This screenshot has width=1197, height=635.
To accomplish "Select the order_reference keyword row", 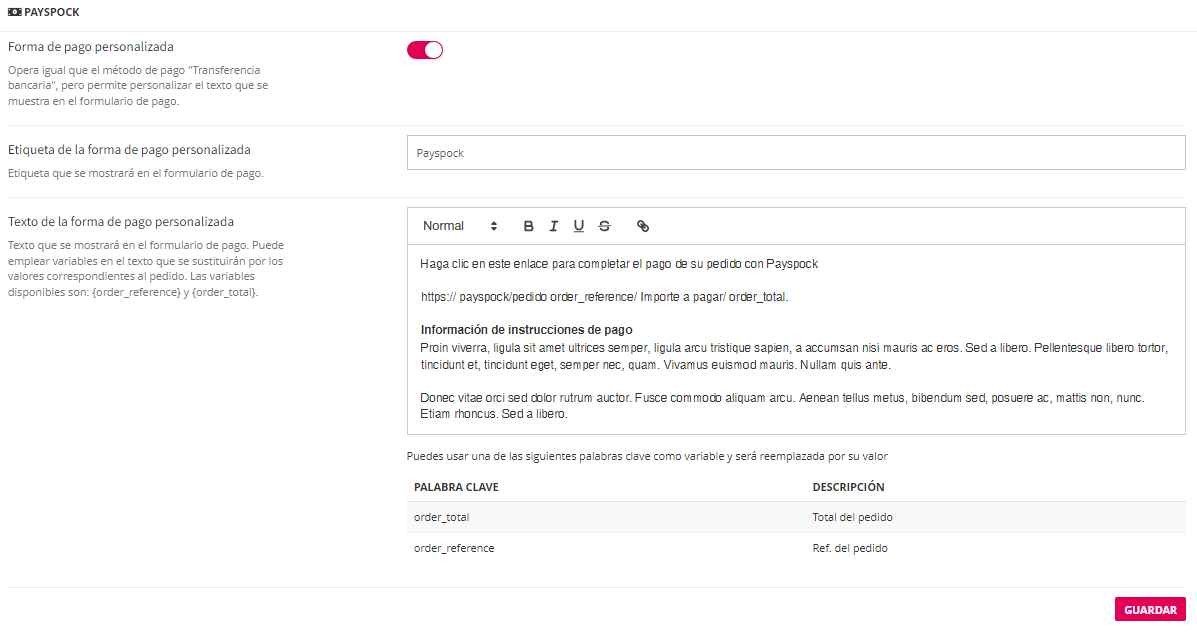I will point(454,548).
